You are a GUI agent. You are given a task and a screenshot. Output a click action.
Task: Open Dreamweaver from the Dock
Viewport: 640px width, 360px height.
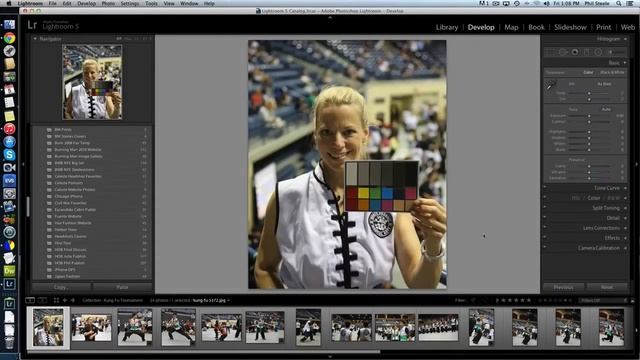[9, 271]
